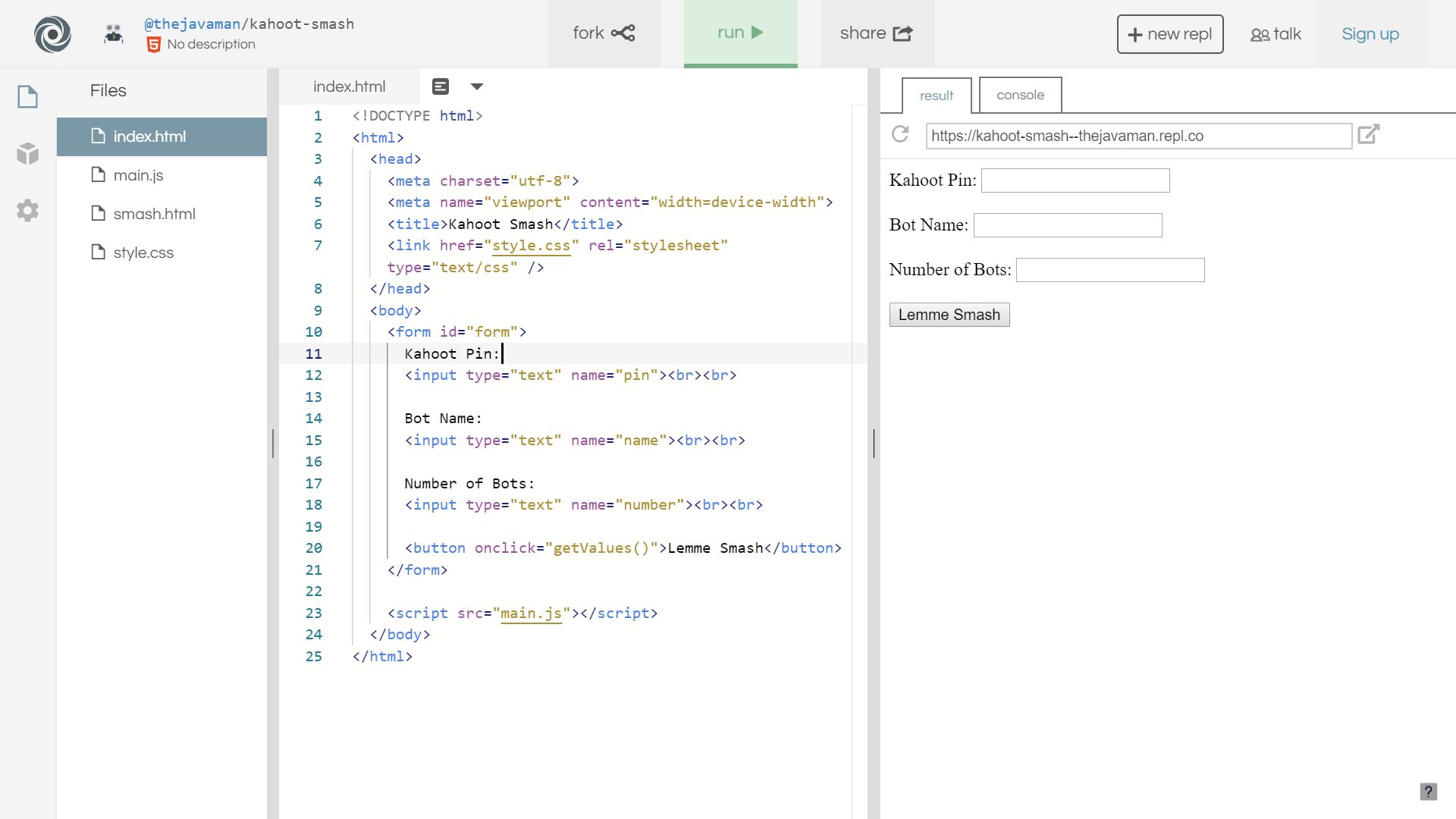Focus the Bot Name input
The height and width of the screenshot is (819, 1456).
(x=1068, y=225)
